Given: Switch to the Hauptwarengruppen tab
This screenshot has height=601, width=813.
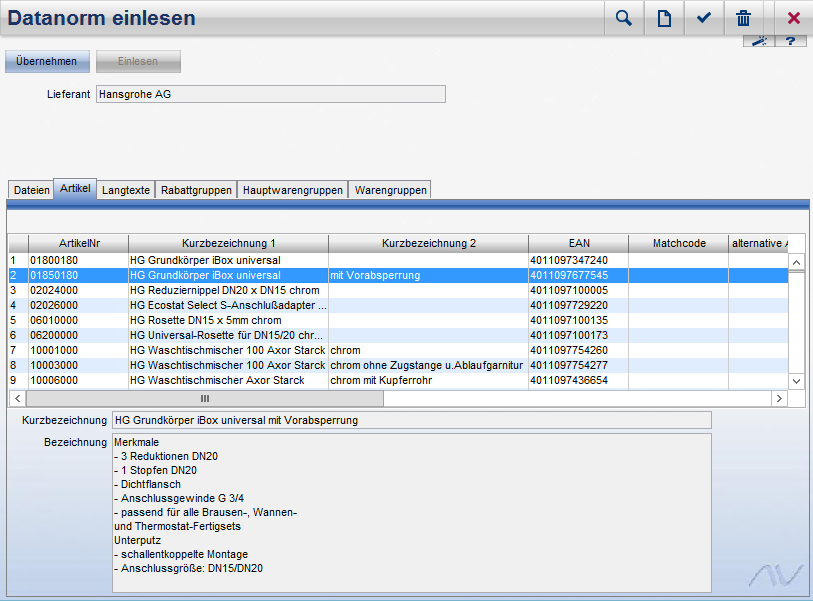Looking at the screenshot, I should pyautogui.click(x=292, y=190).
